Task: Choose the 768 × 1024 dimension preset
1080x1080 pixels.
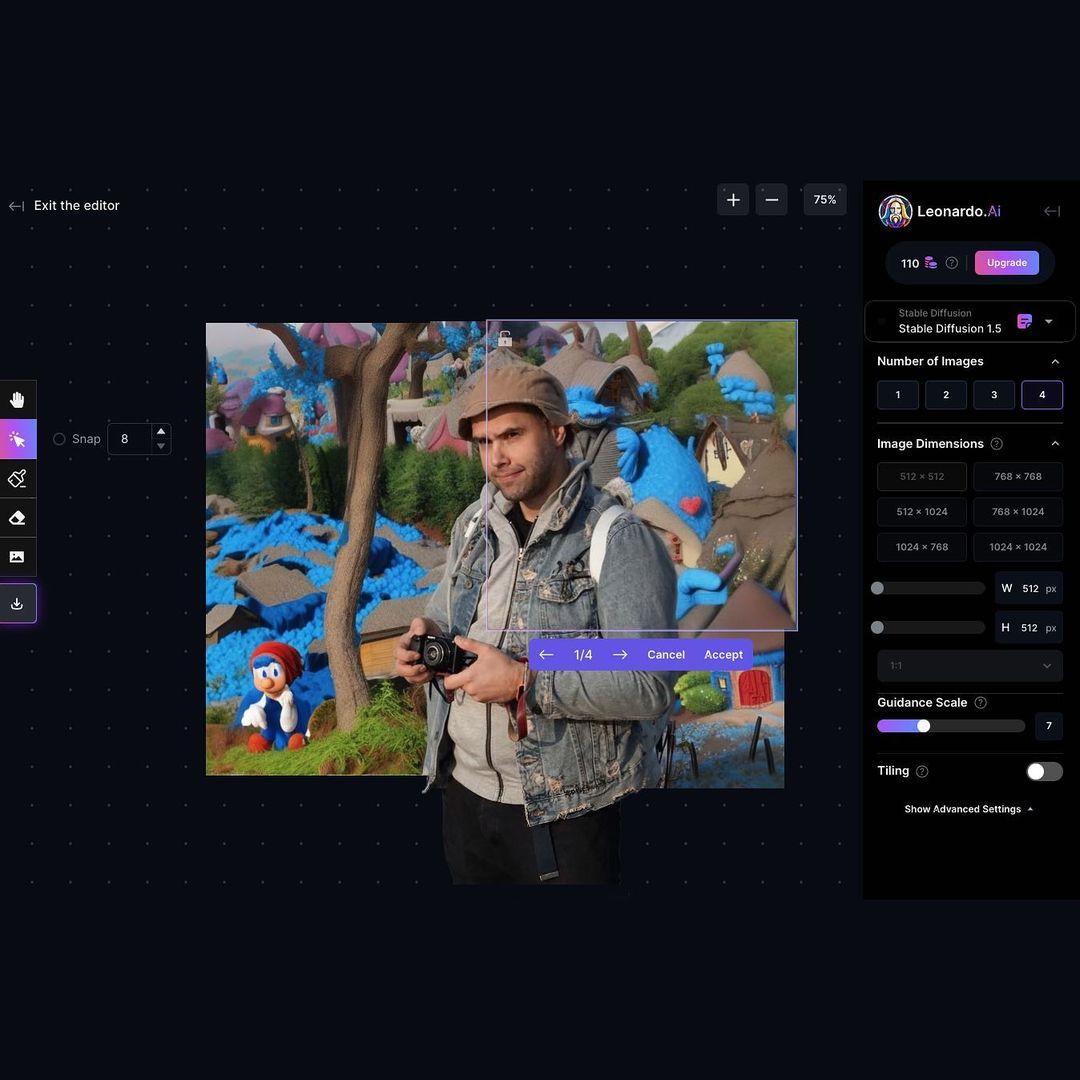Action: [x=1018, y=512]
